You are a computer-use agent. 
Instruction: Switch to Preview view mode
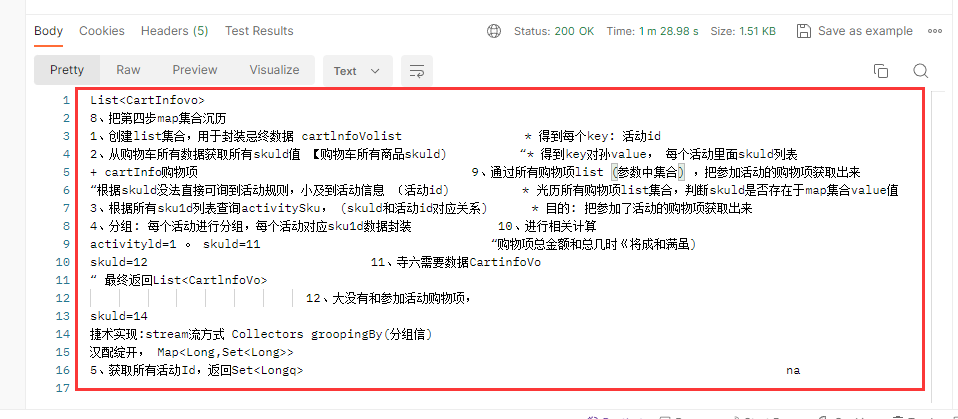point(195,70)
